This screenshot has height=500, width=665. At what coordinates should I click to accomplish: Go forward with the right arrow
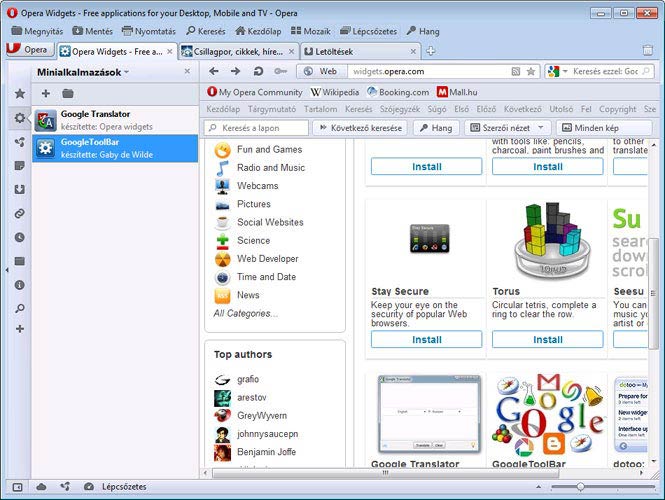(235, 71)
